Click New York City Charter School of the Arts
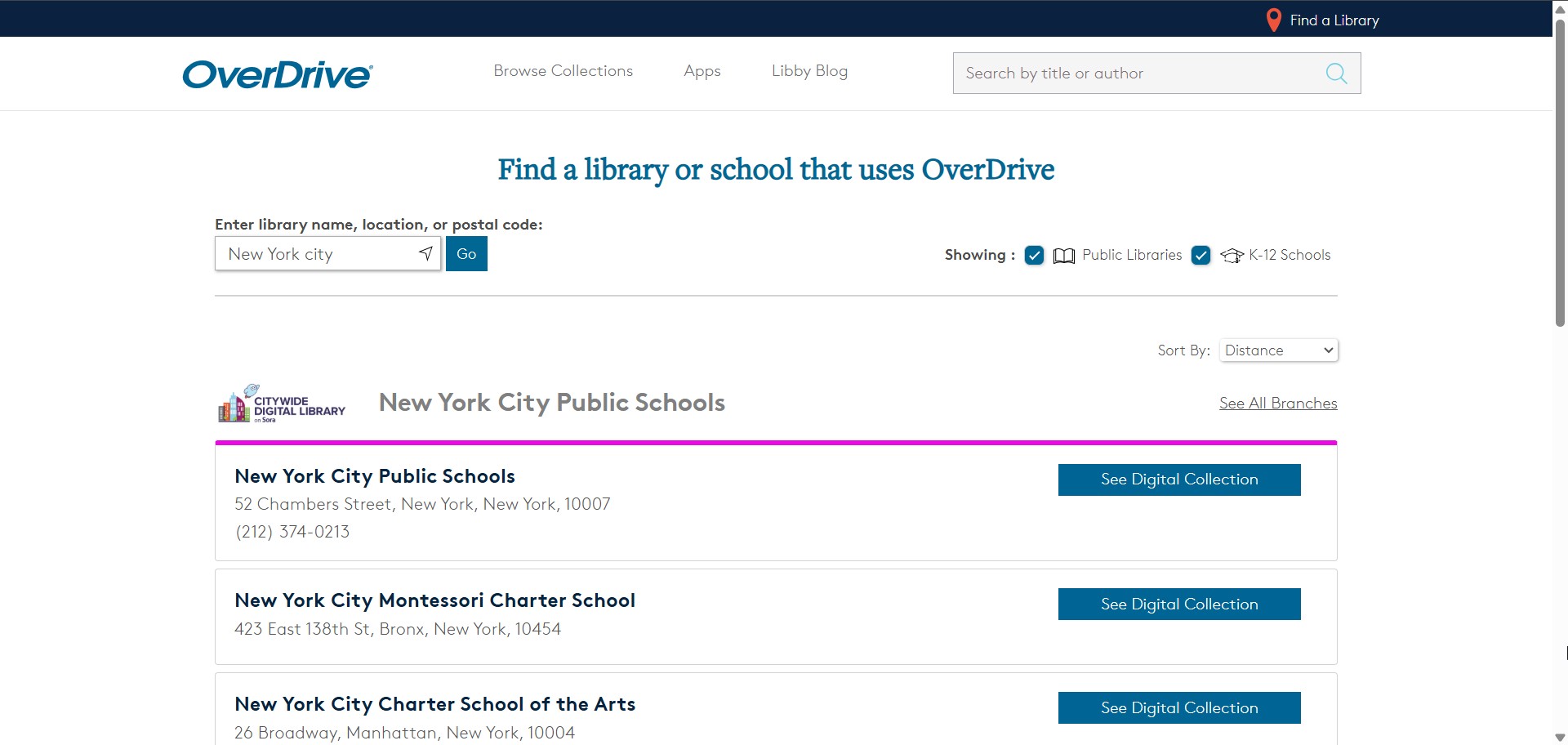 click(x=434, y=704)
